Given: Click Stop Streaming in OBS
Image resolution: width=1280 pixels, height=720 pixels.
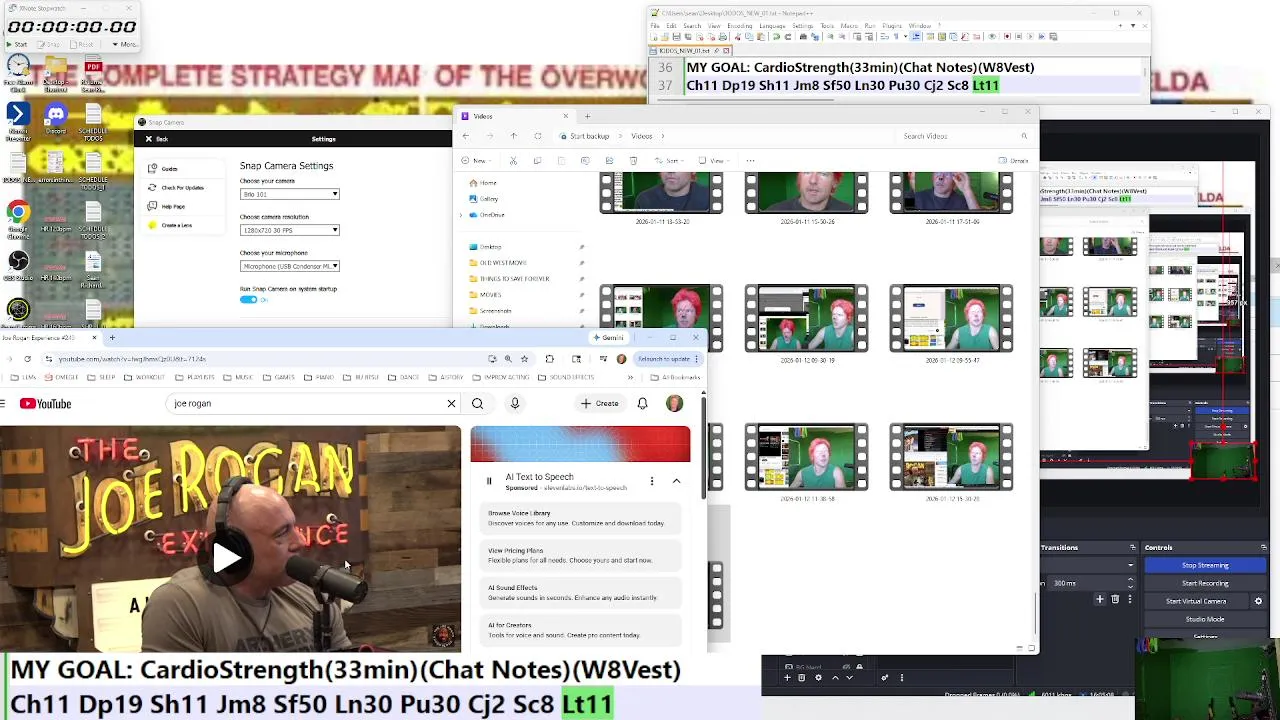Looking at the screenshot, I should 1205,566.
